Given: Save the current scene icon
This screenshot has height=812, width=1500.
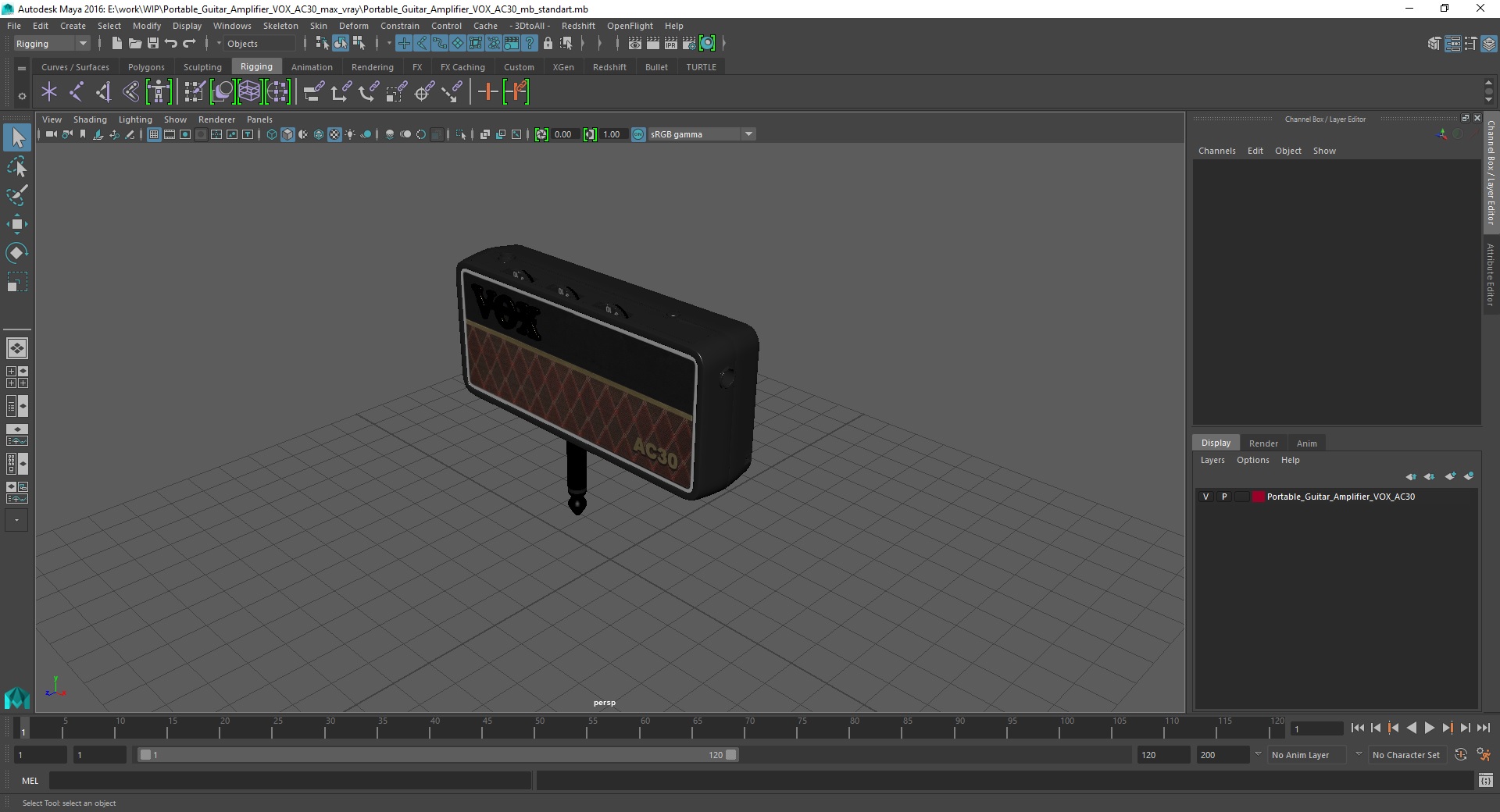Looking at the screenshot, I should tap(153, 44).
